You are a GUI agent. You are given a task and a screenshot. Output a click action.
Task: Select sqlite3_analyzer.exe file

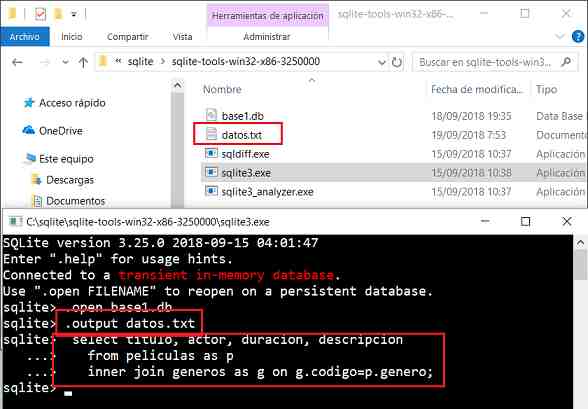coord(267,192)
